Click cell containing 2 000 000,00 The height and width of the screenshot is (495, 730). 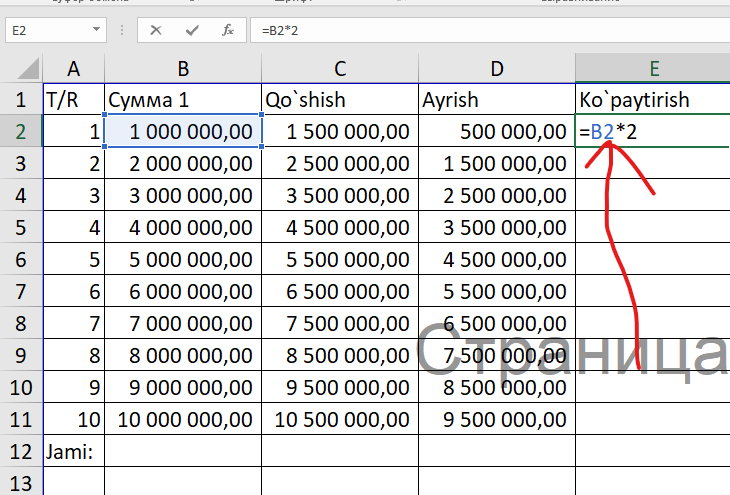[x=183, y=163]
